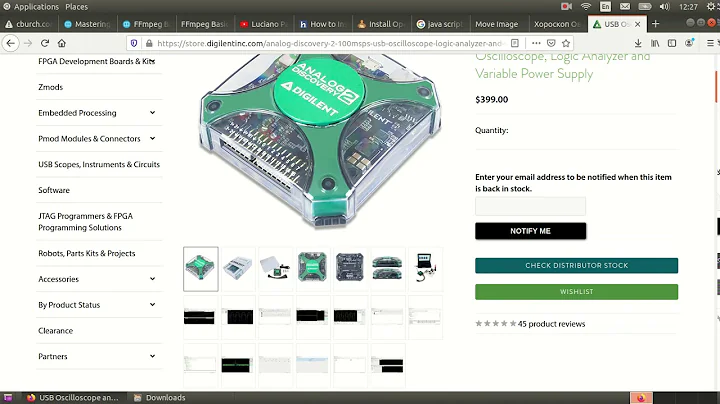Switch to the cburch.com tab

click(x=29, y=24)
